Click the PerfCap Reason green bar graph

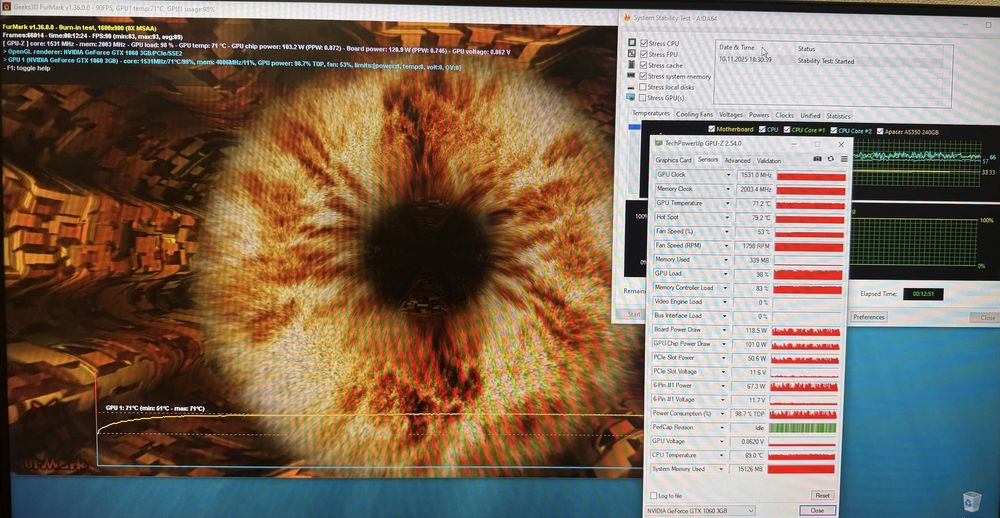(802, 427)
